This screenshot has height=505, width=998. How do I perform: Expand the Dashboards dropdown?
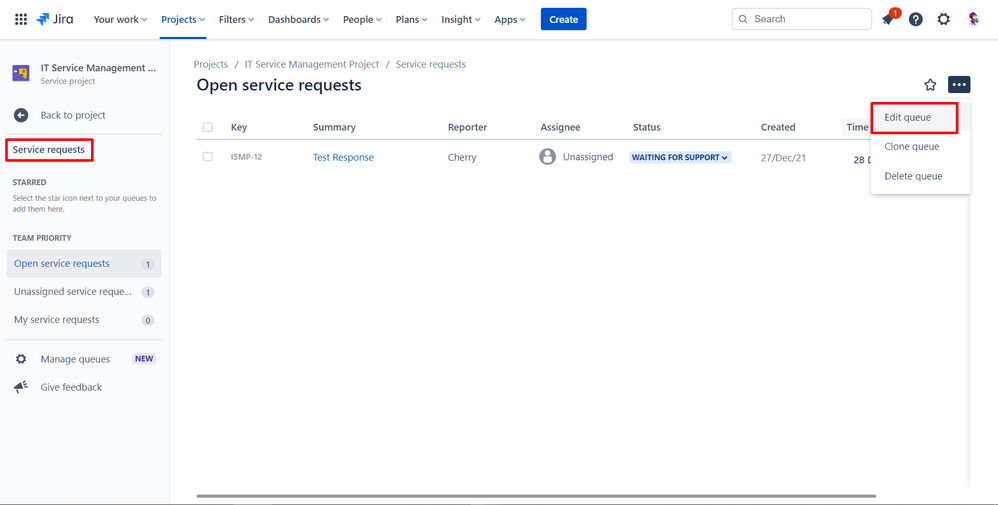point(299,19)
